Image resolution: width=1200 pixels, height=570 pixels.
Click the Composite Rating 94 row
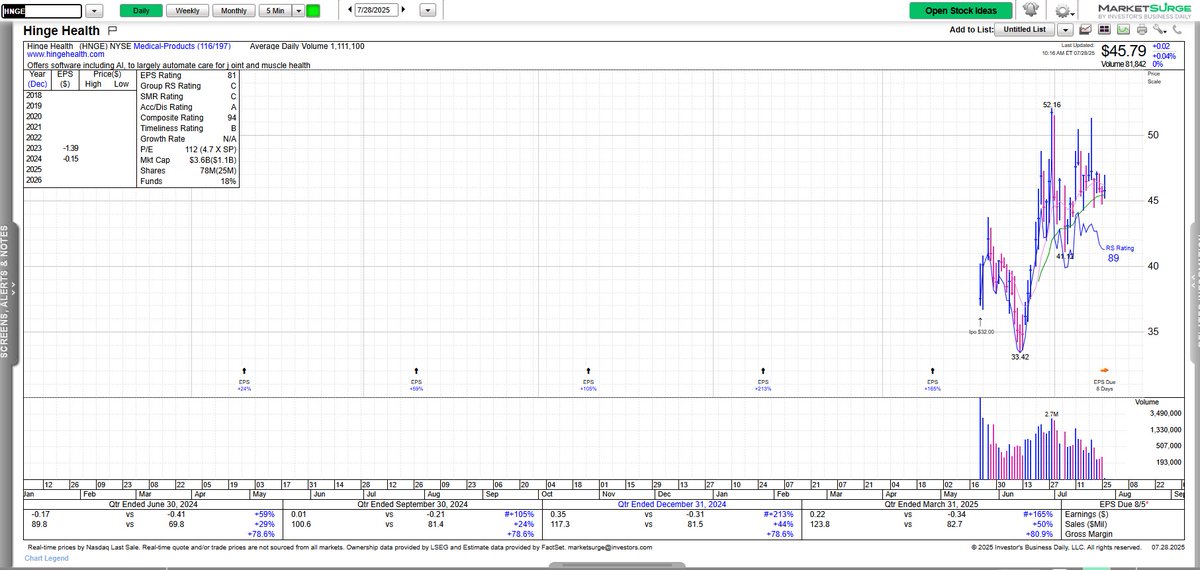click(189, 119)
